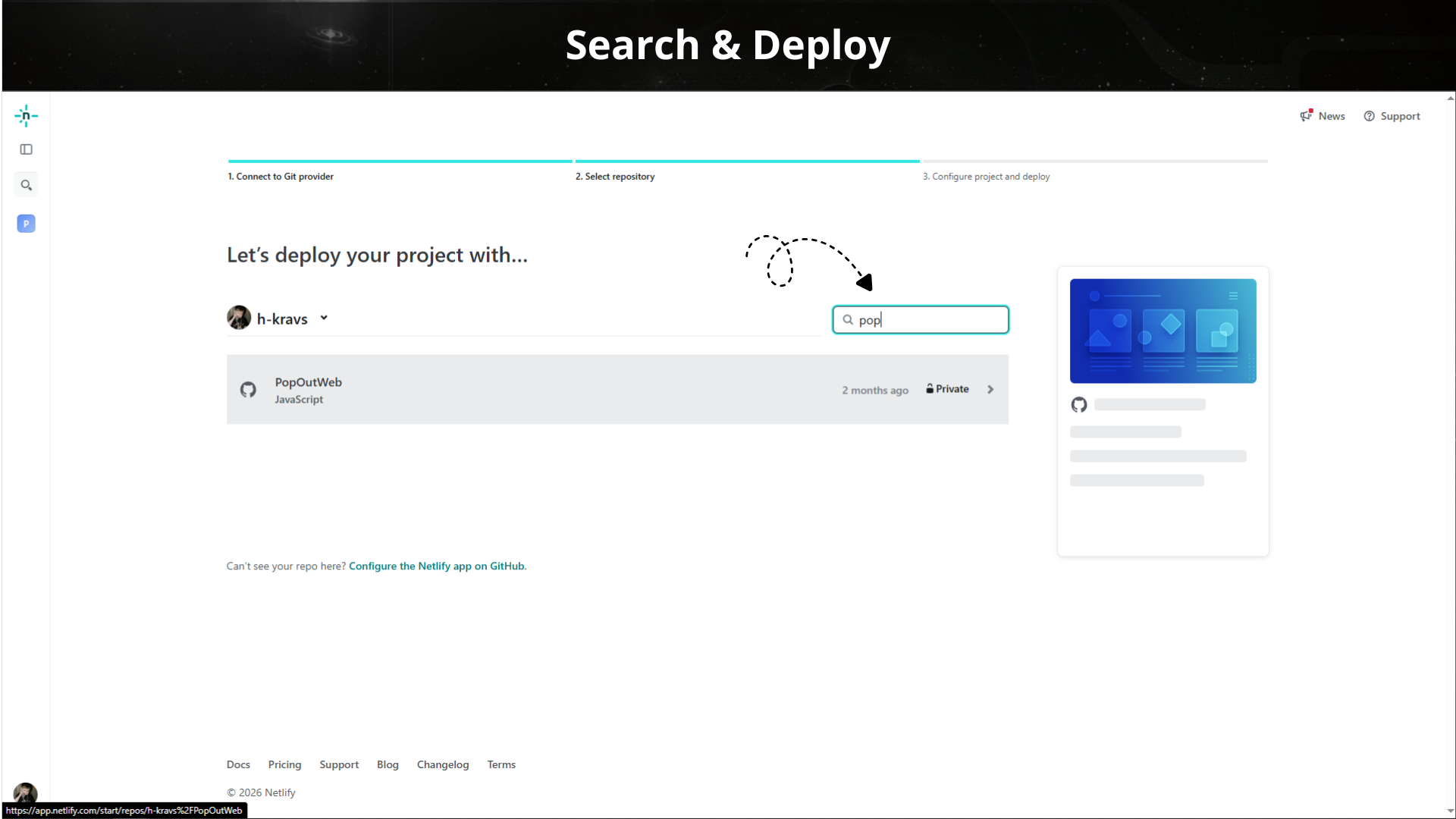Click Configure the Netlify app on GitHub

click(x=436, y=566)
